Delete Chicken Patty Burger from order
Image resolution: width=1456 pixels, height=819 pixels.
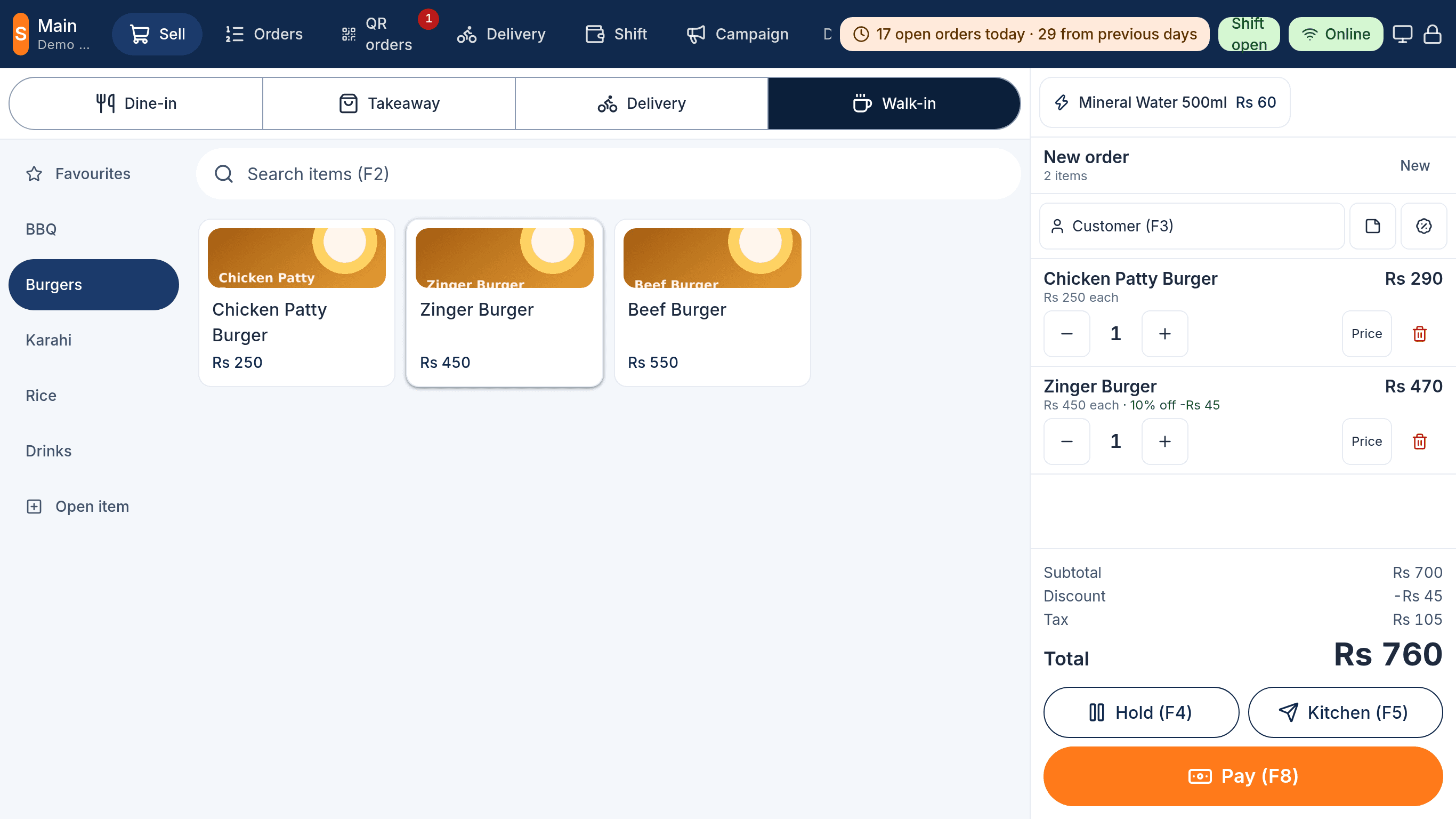click(1419, 334)
